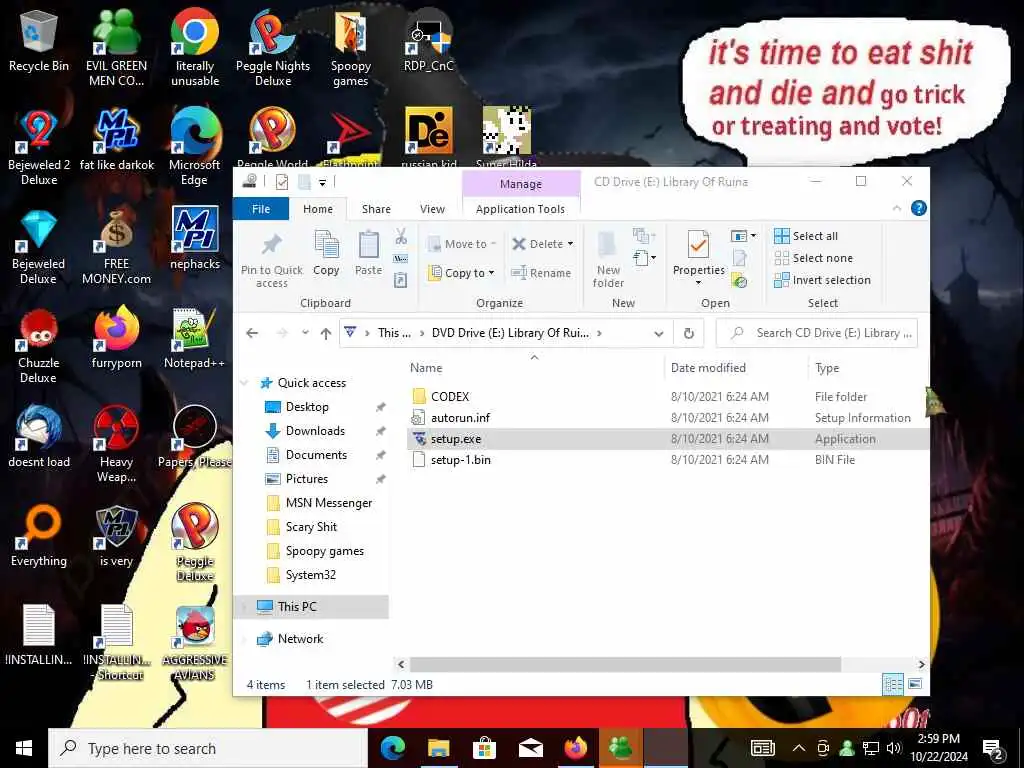Open the Spoopy games desktop folder
Image resolution: width=1024 pixels, height=768 pixels.
(351, 48)
